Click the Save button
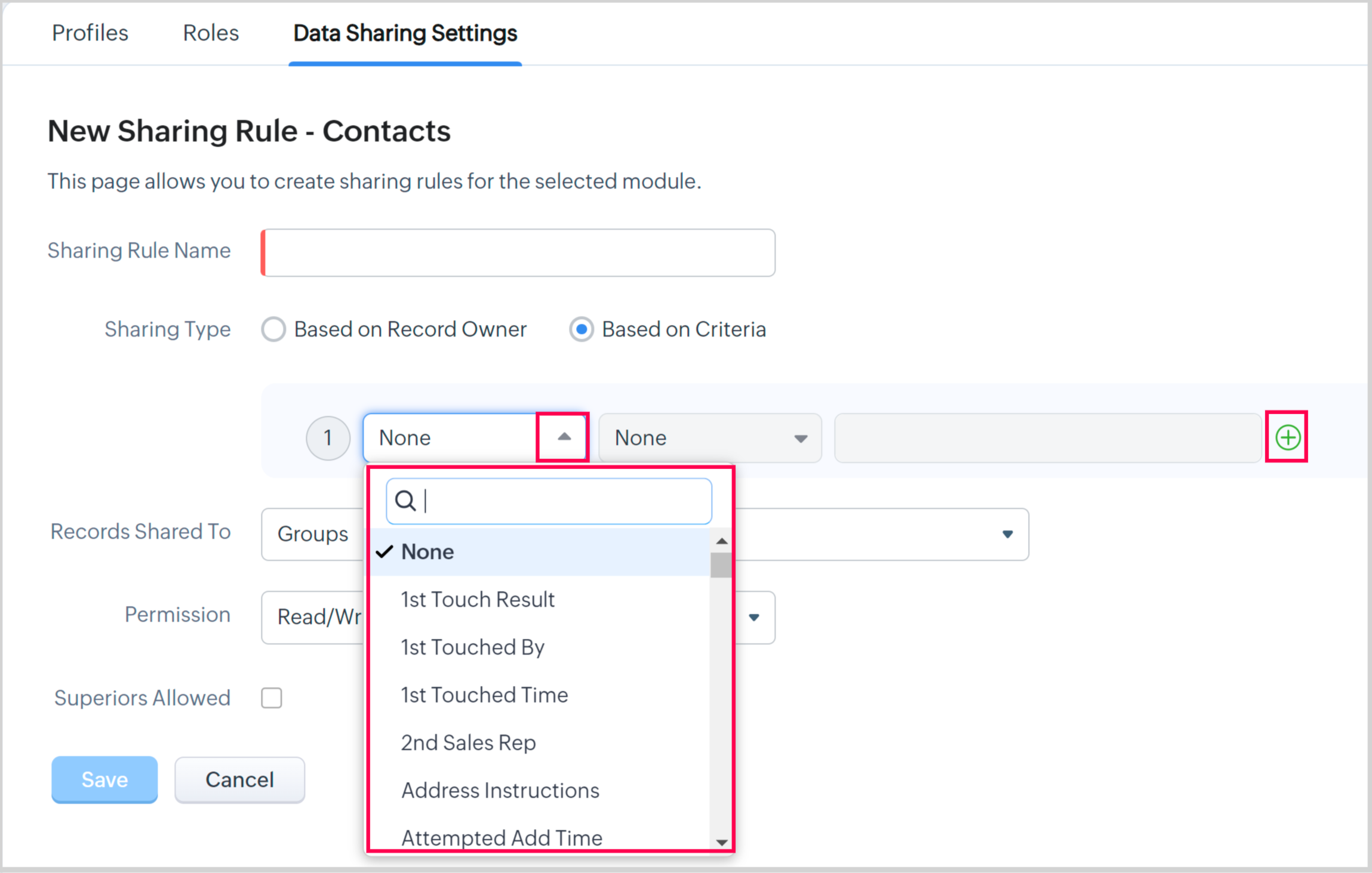Viewport: 1372px width, 873px height. coord(104,779)
